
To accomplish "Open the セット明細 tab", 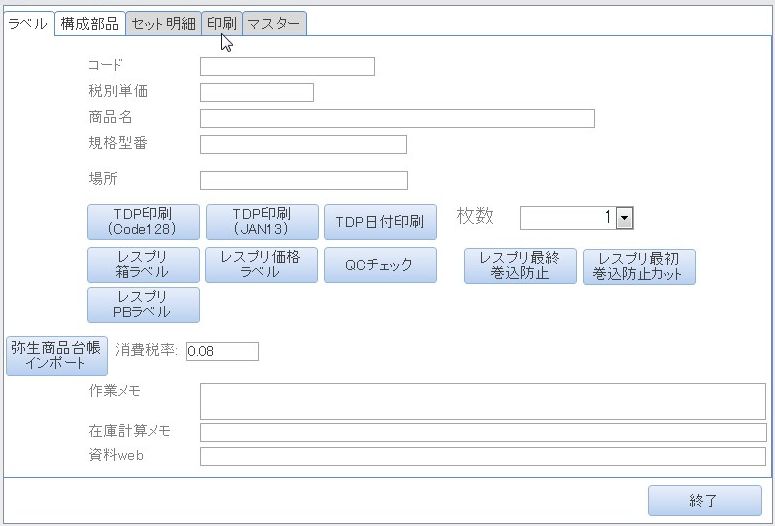I will click(x=163, y=24).
